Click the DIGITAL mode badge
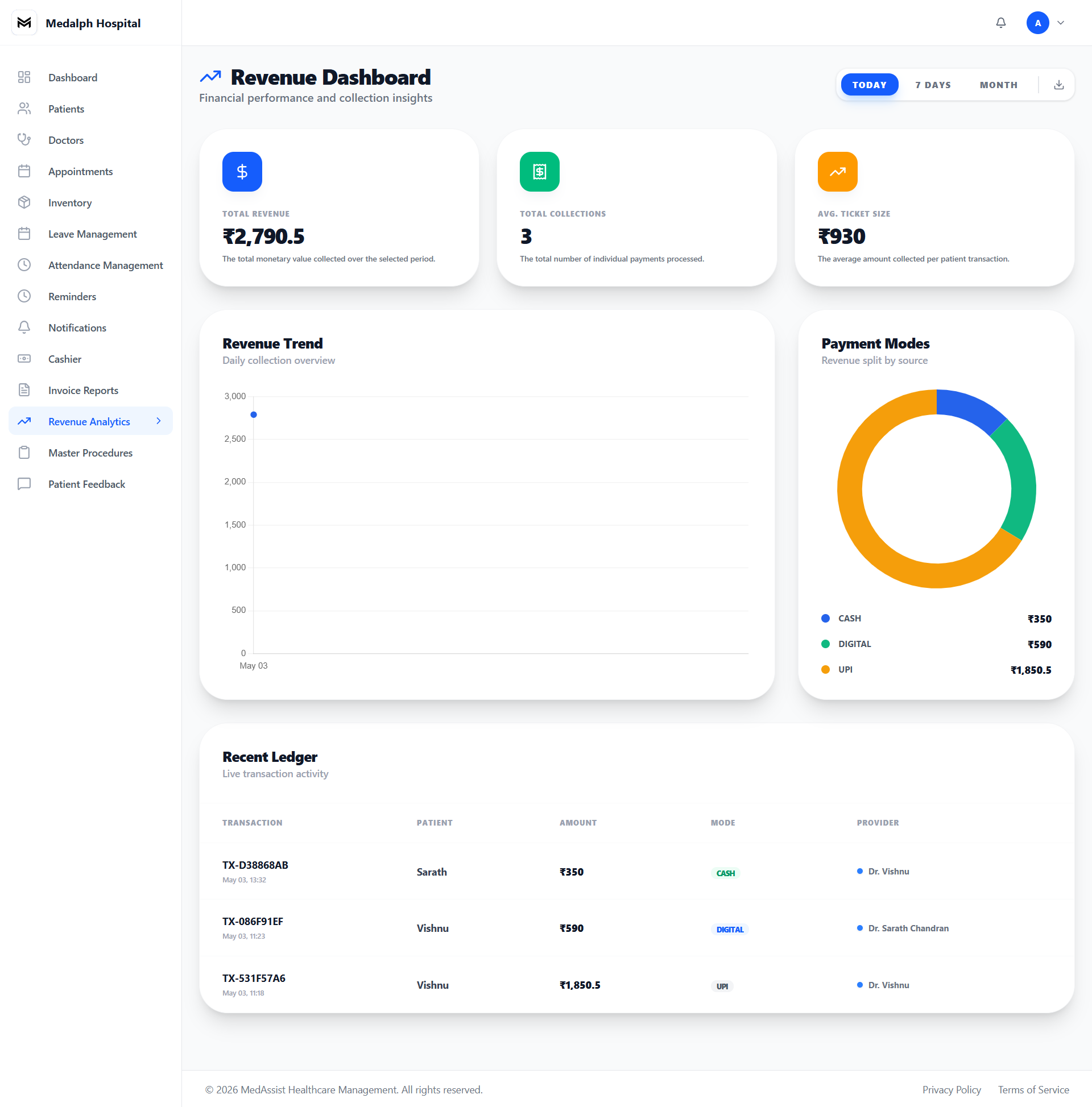1092x1107 pixels. (730, 930)
